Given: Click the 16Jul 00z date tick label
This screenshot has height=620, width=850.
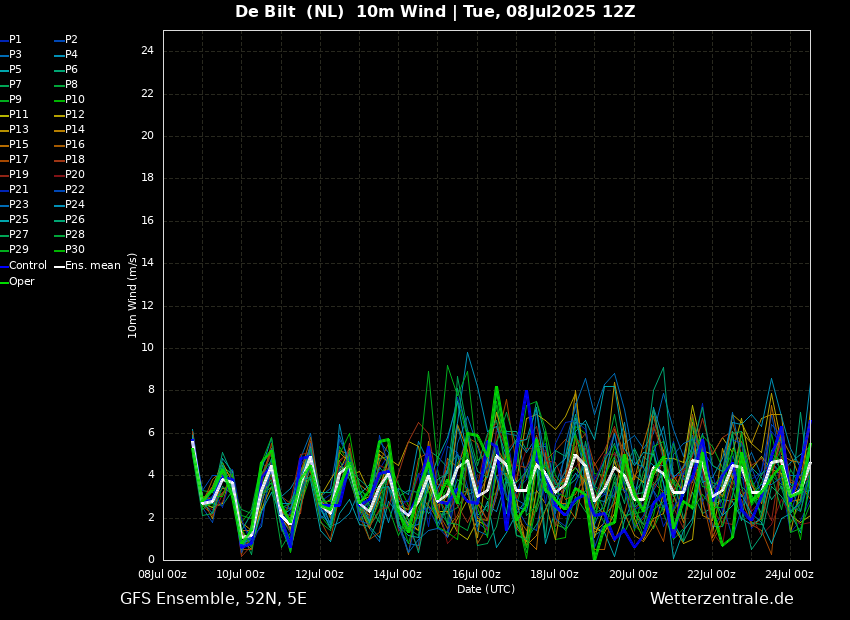Looking at the screenshot, I should 476,574.
